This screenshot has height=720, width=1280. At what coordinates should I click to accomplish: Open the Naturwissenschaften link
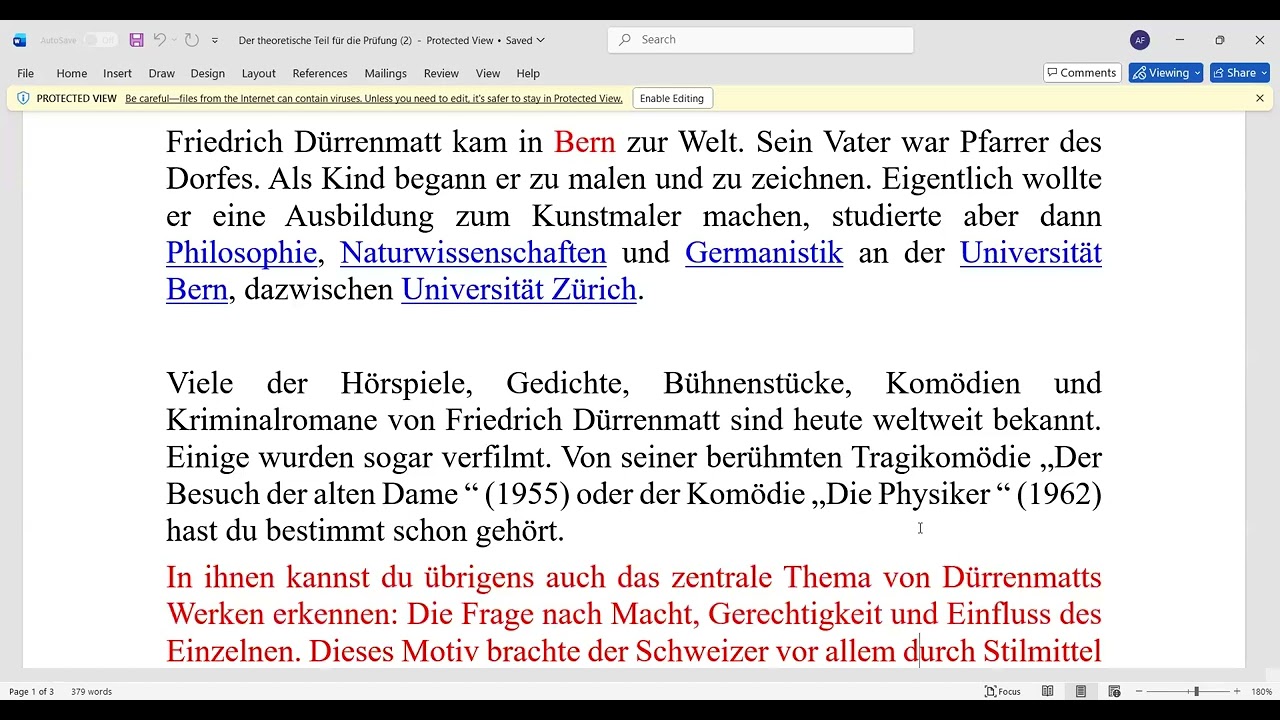coord(473,253)
